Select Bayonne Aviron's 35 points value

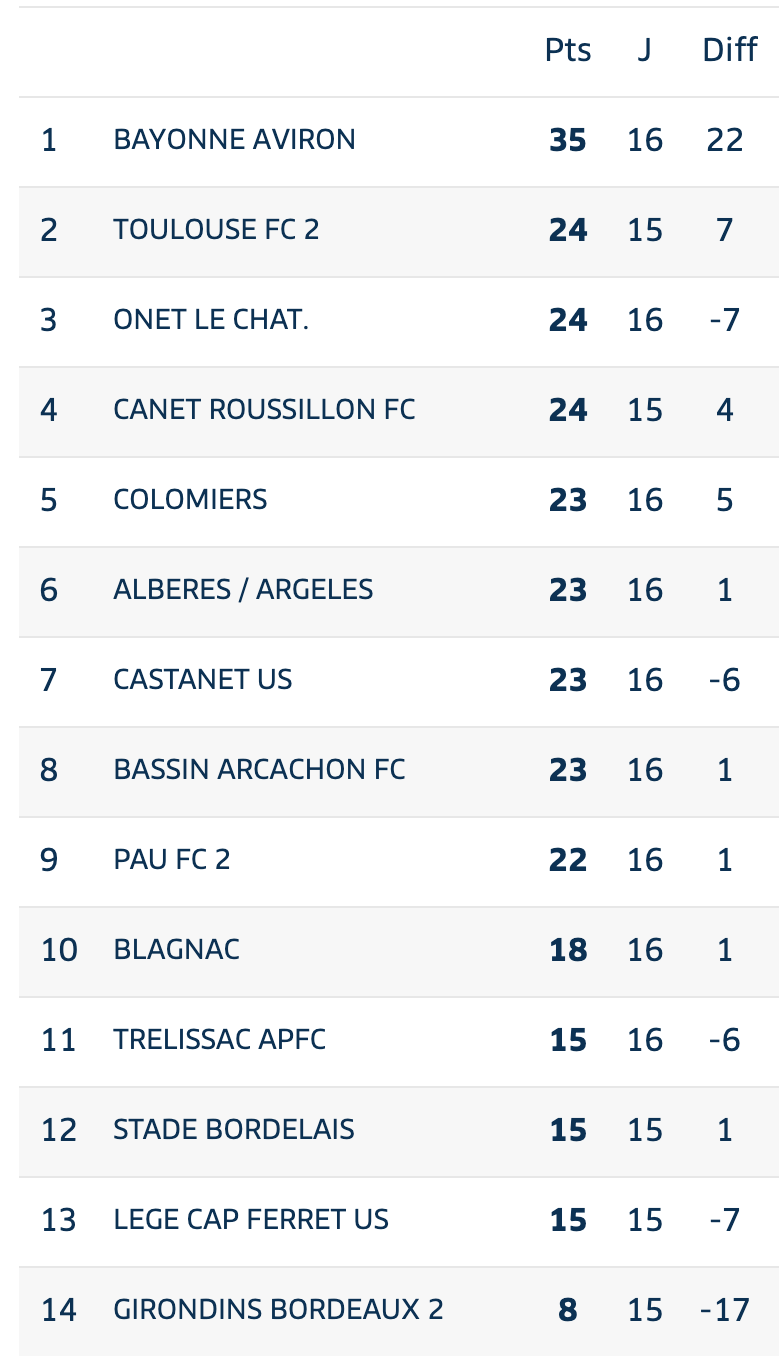click(568, 140)
